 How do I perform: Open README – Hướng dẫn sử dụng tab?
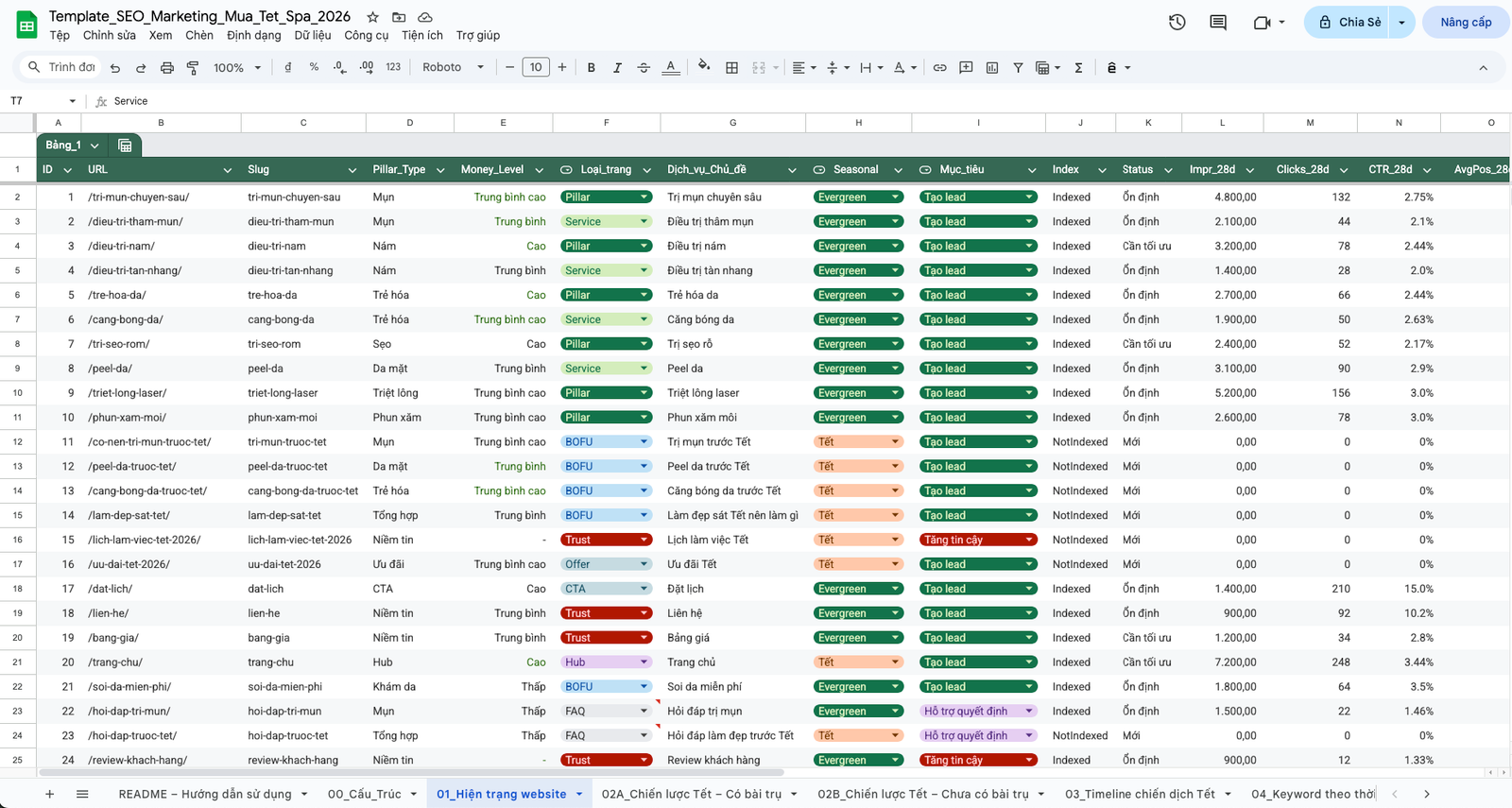click(x=205, y=794)
